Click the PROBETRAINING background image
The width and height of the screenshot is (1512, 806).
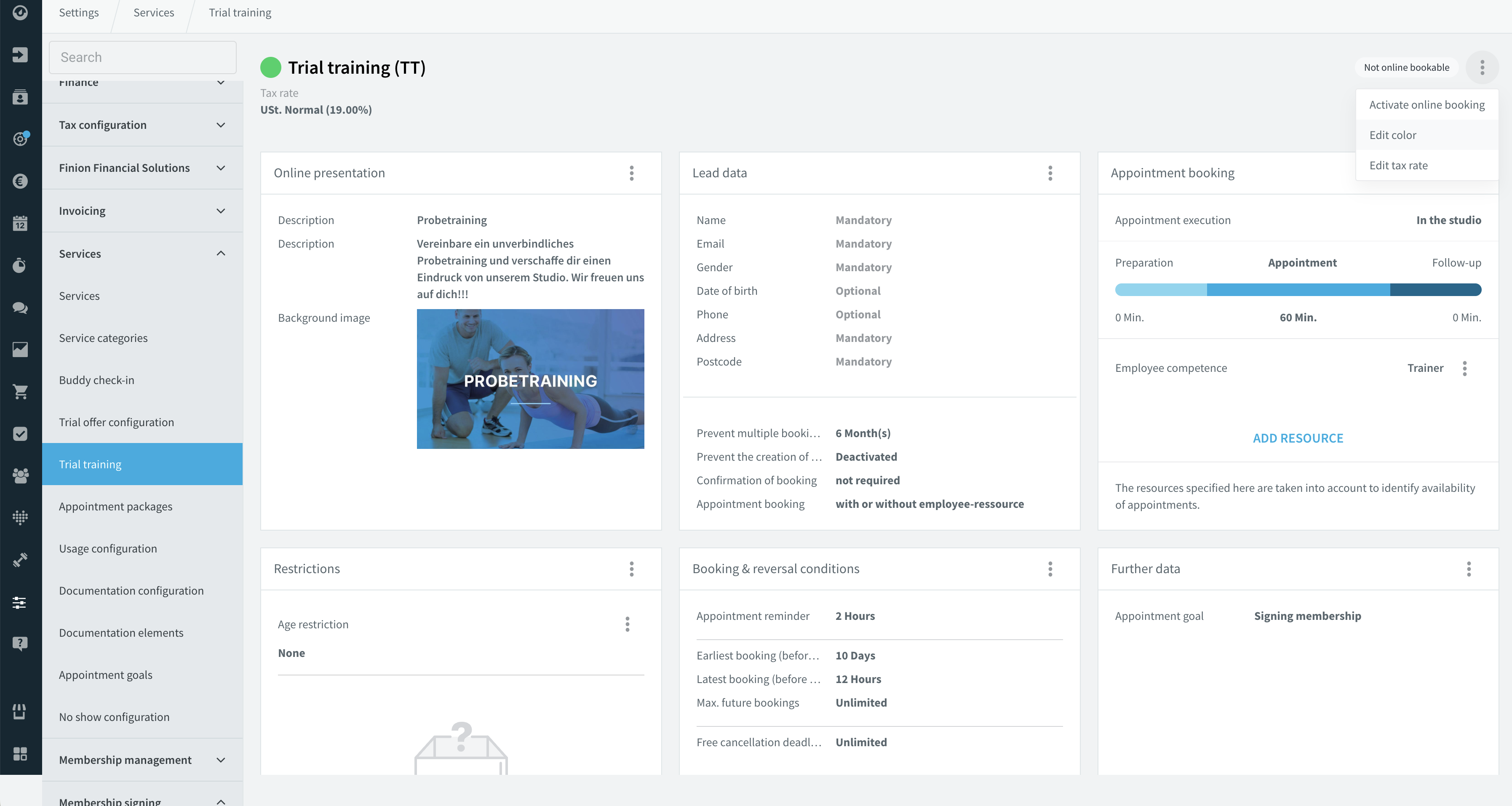(x=530, y=379)
